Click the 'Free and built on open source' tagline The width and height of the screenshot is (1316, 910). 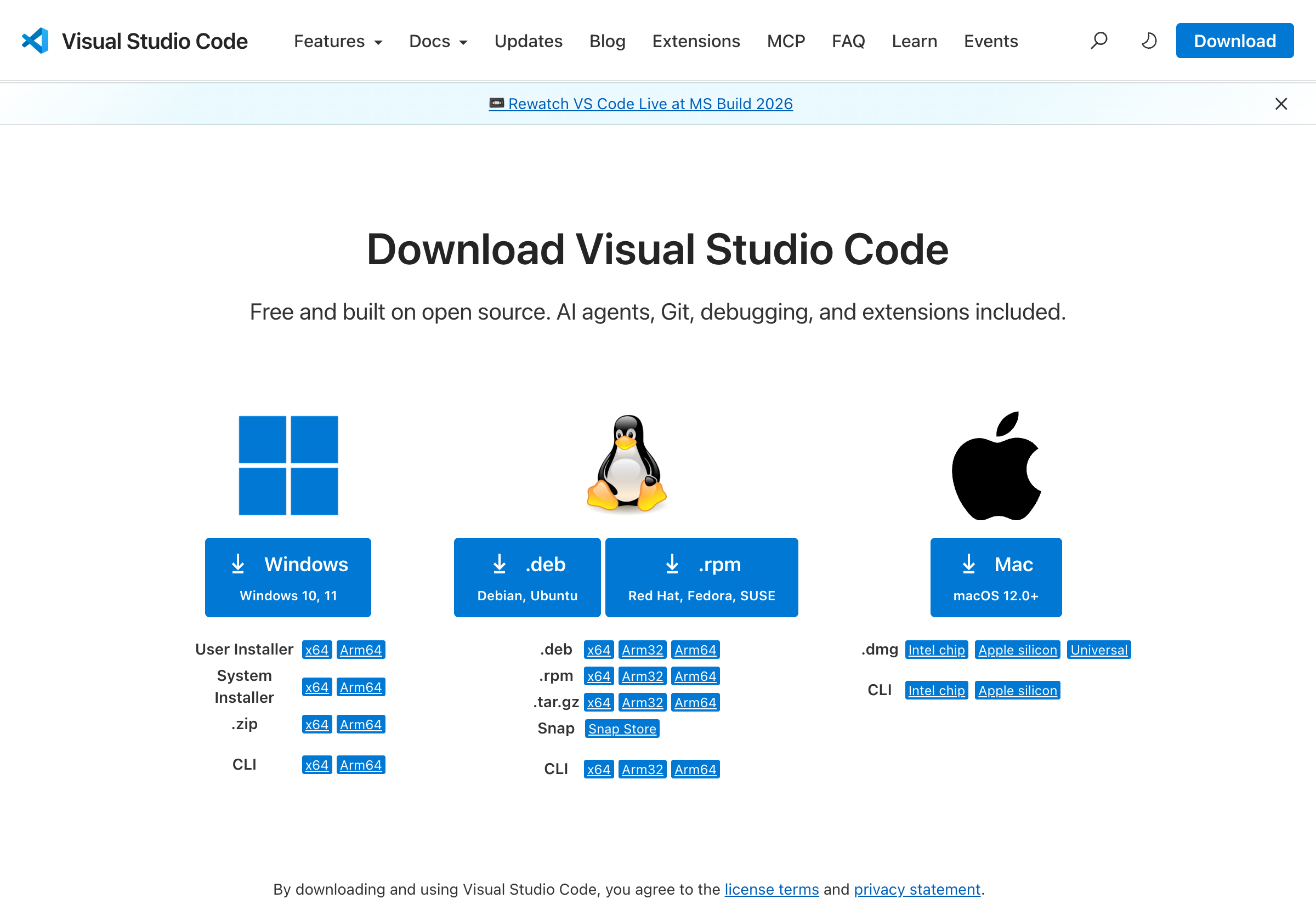point(657,312)
